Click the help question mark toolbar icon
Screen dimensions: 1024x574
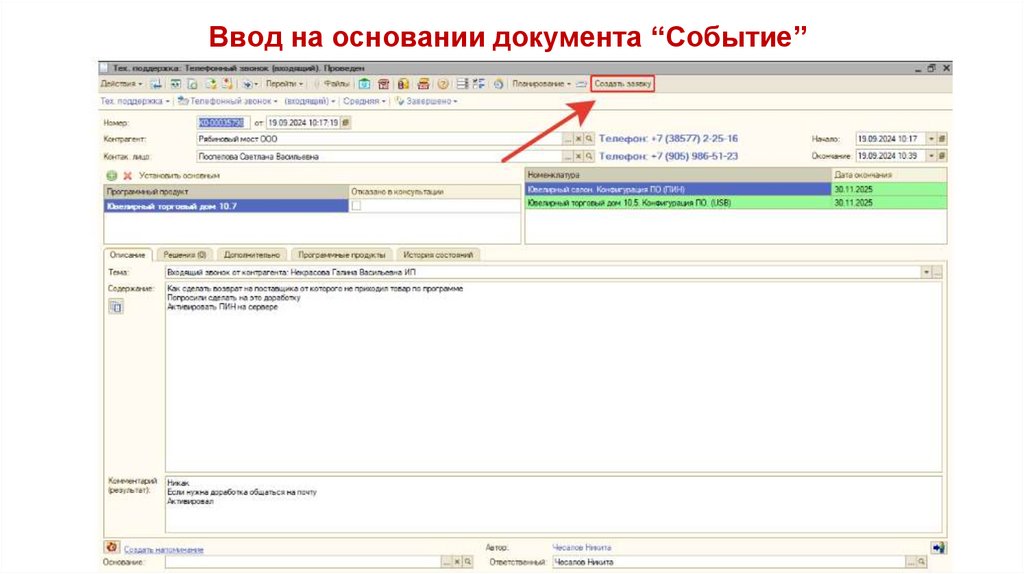(x=443, y=84)
